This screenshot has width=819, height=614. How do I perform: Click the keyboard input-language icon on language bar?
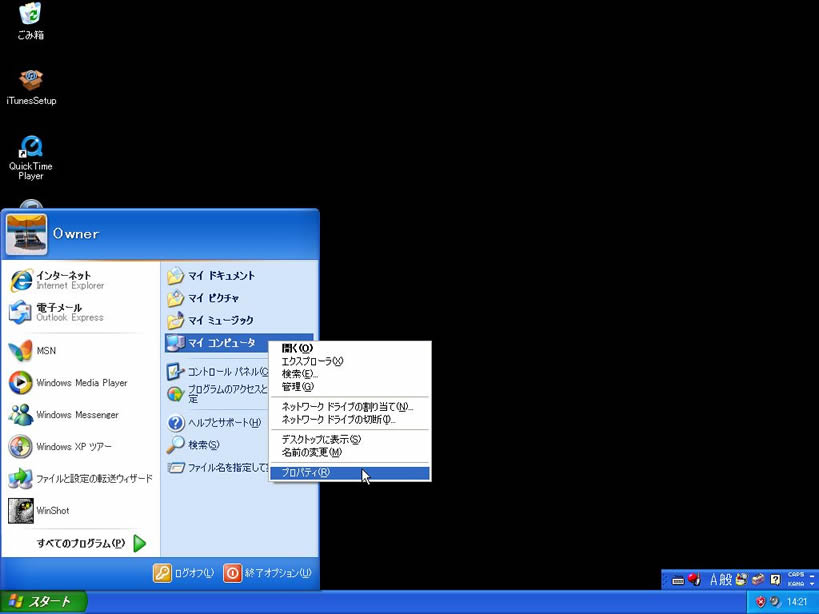click(678, 580)
